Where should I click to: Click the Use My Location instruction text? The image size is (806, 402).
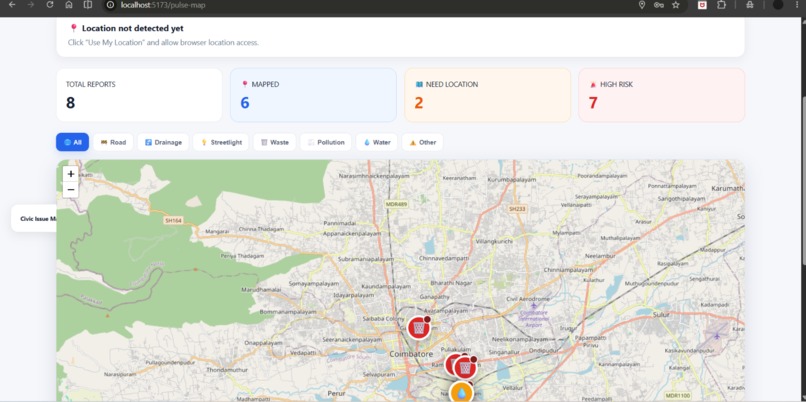(163, 43)
